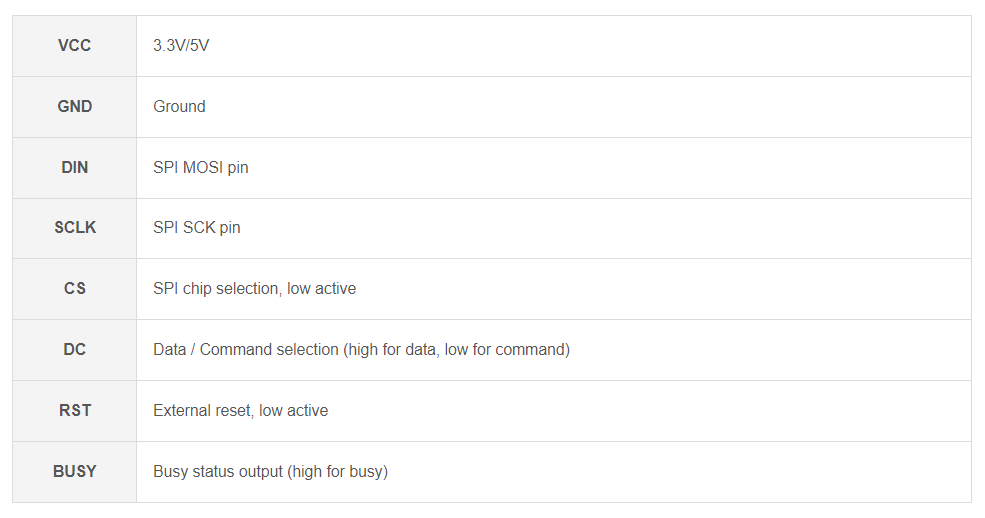
Task: Click the CS pin name cell
Action: [75, 289]
